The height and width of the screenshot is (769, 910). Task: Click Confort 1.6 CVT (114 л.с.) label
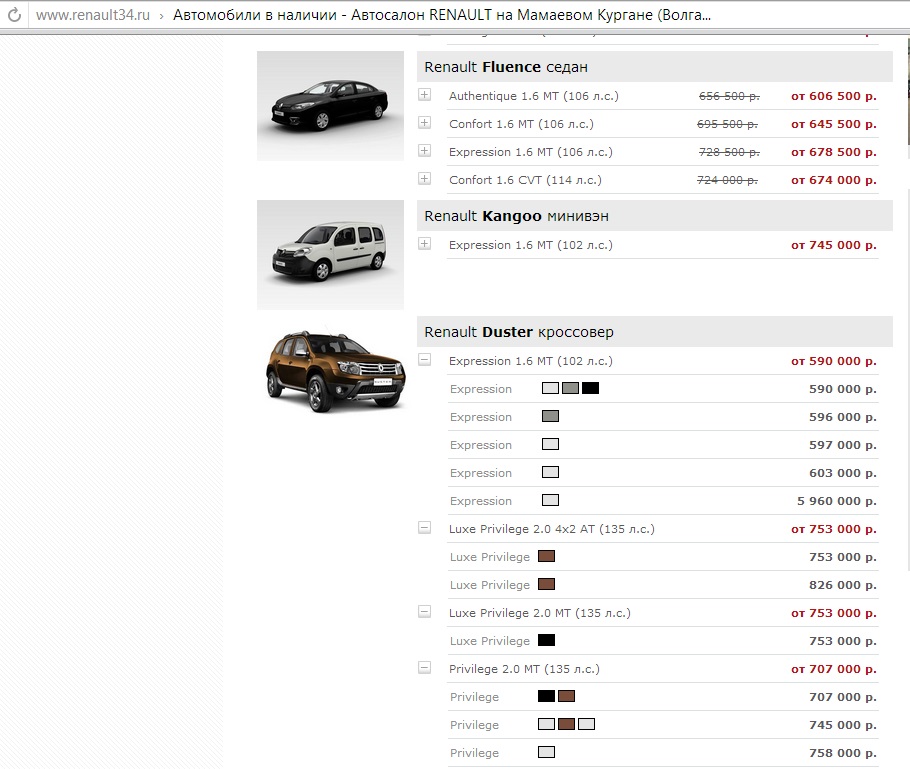pos(525,180)
